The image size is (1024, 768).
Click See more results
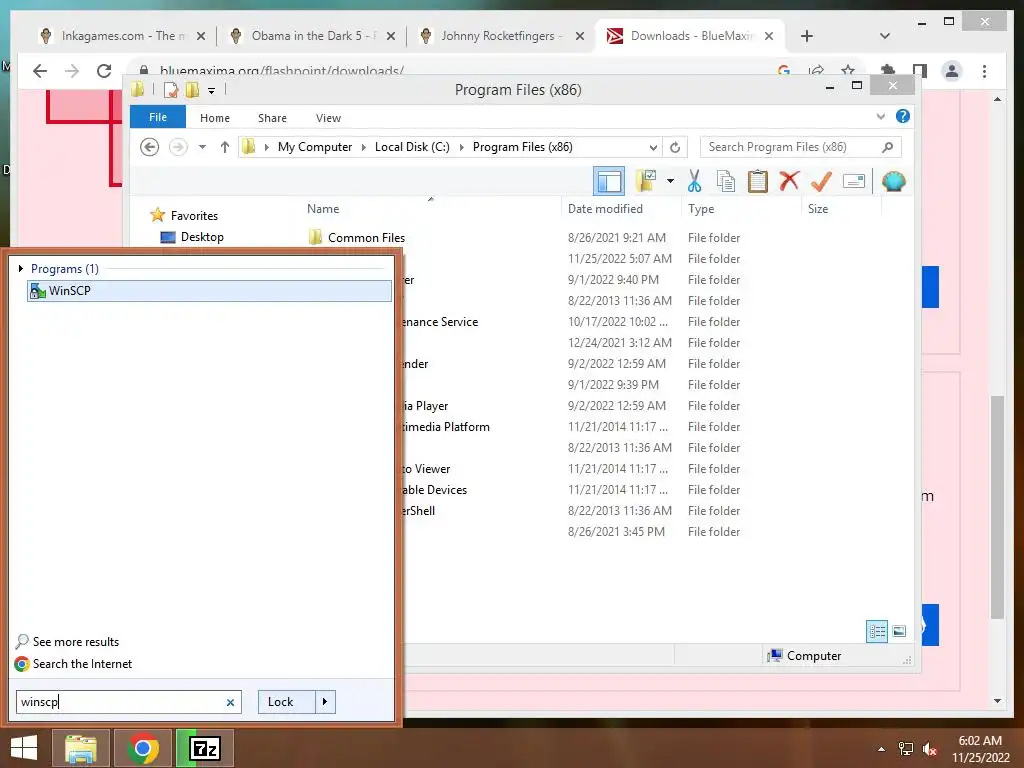76,642
